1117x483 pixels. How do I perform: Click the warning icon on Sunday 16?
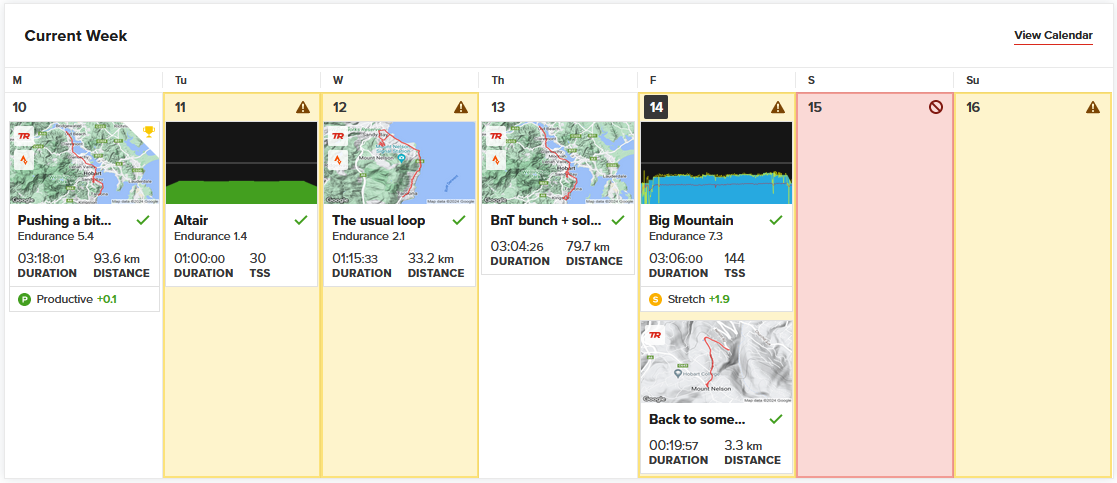tap(1093, 107)
